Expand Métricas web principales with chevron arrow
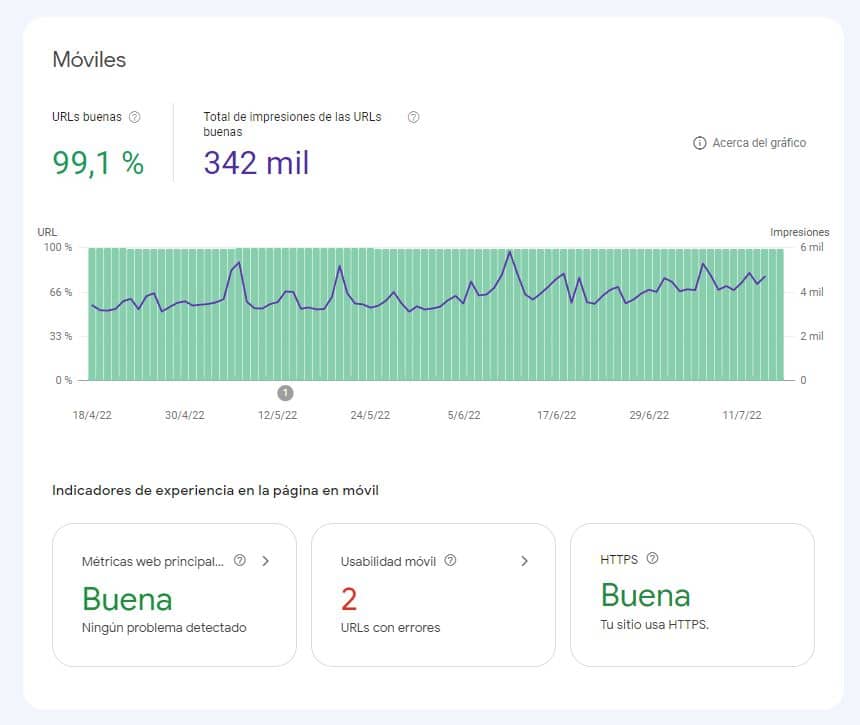 (266, 561)
